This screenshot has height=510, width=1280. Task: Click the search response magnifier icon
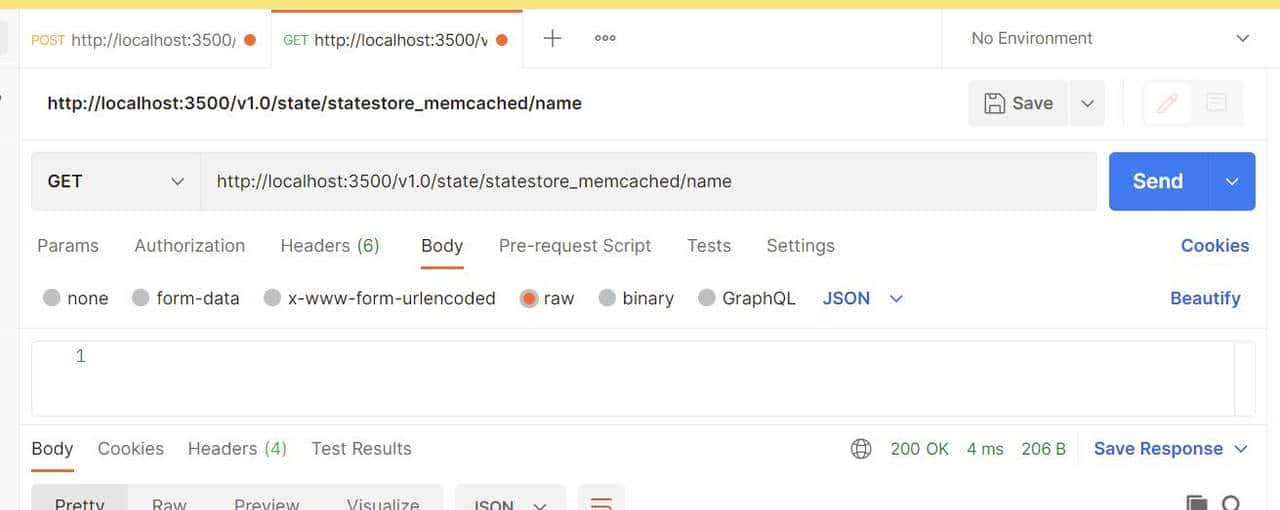1231,502
